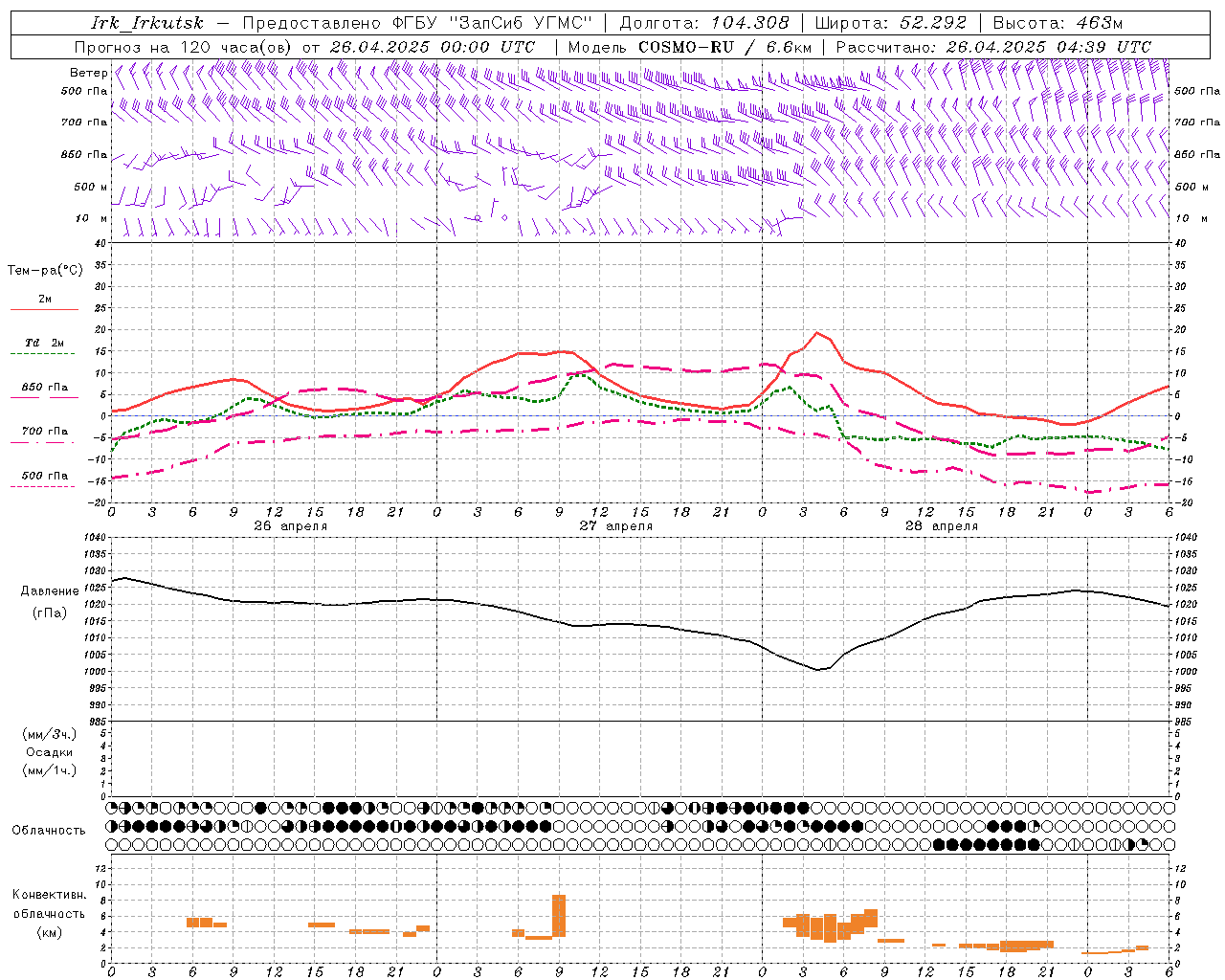Screen dimensions: 1225x980
Task: Click the left 850 гПа wind level label
Action: [83, 154]
